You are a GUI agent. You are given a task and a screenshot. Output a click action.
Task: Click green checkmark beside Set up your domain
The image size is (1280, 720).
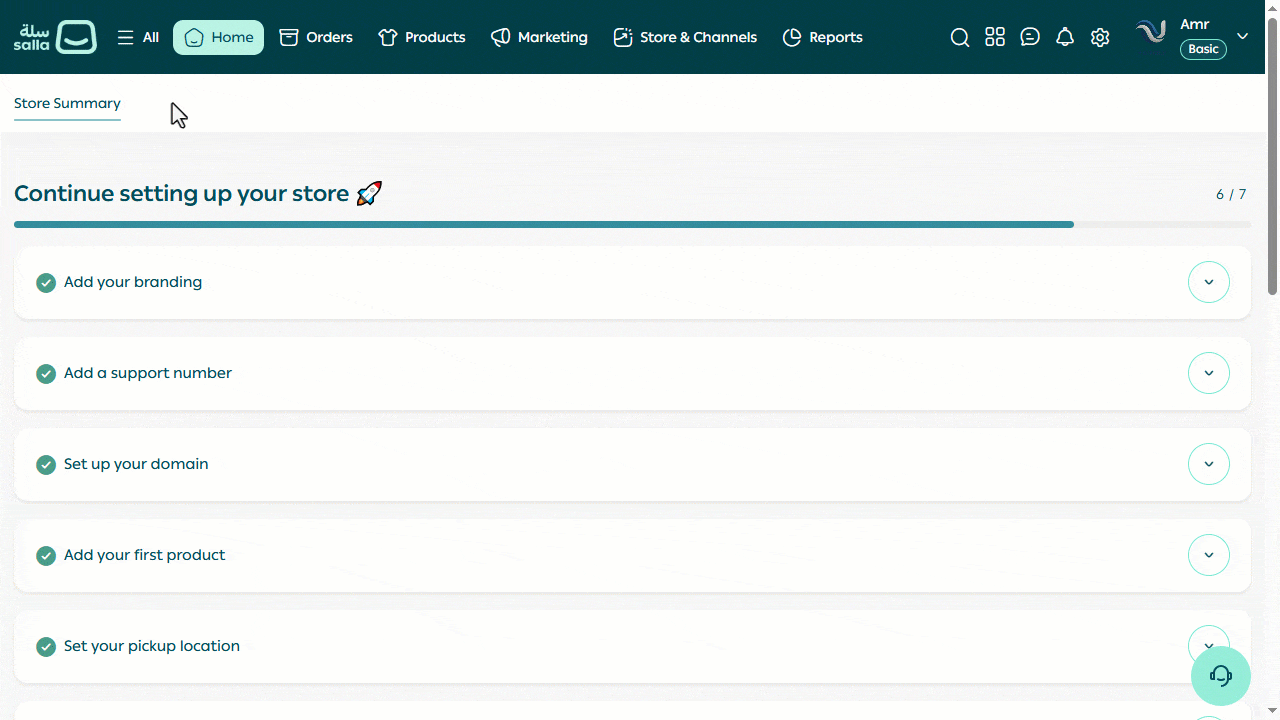coord(46,465)
